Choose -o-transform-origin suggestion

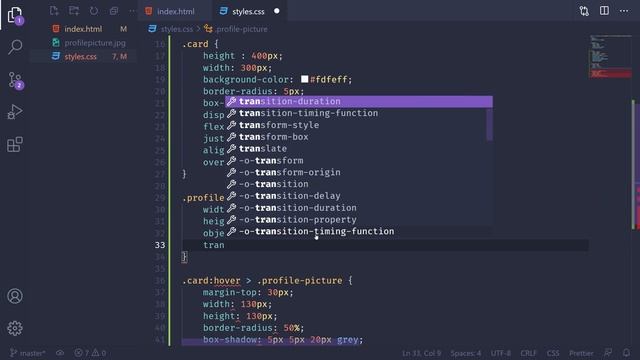(x=359, y=172)
